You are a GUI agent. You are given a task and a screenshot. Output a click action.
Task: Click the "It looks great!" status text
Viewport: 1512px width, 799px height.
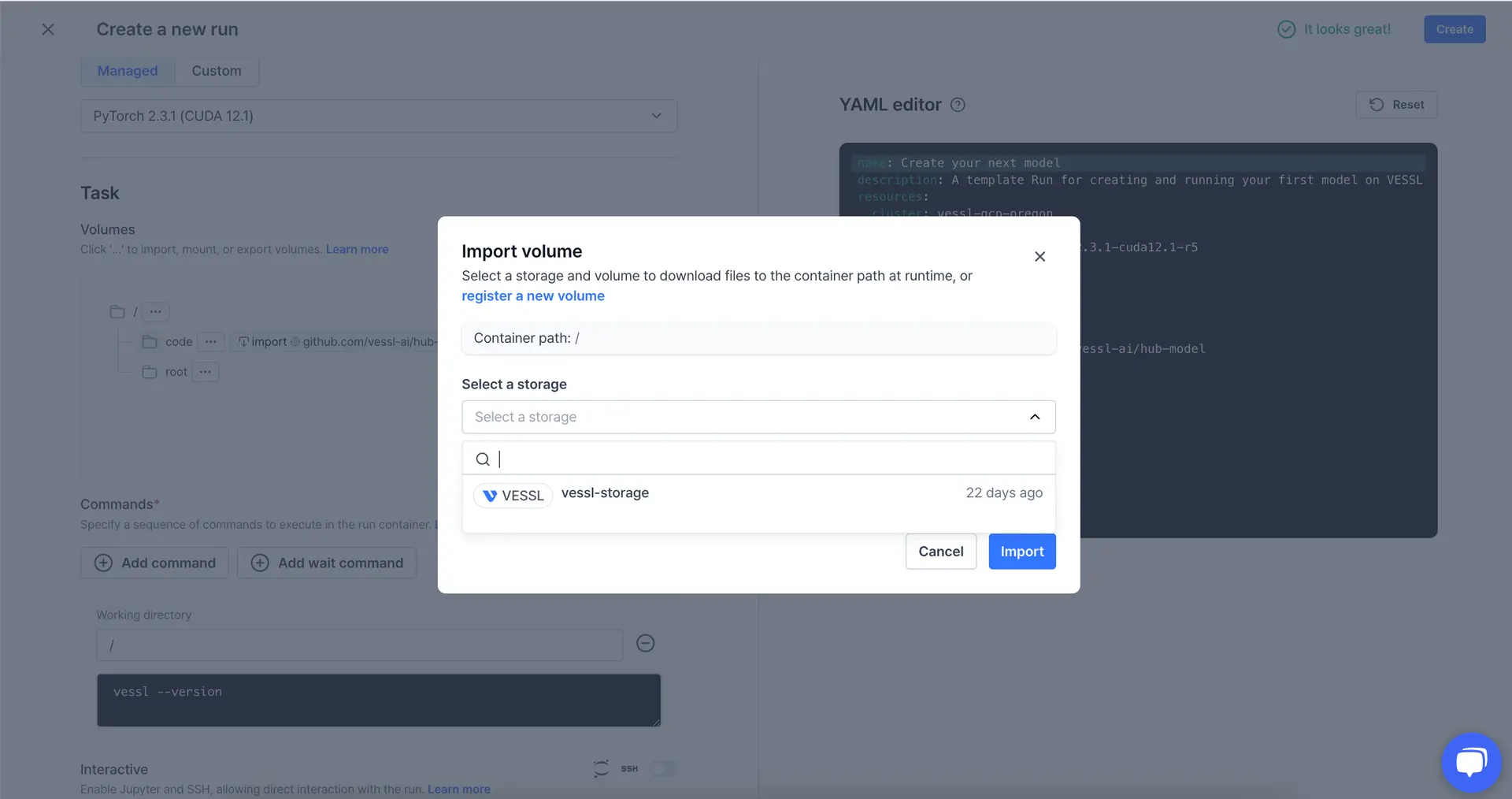(1347, 29)
